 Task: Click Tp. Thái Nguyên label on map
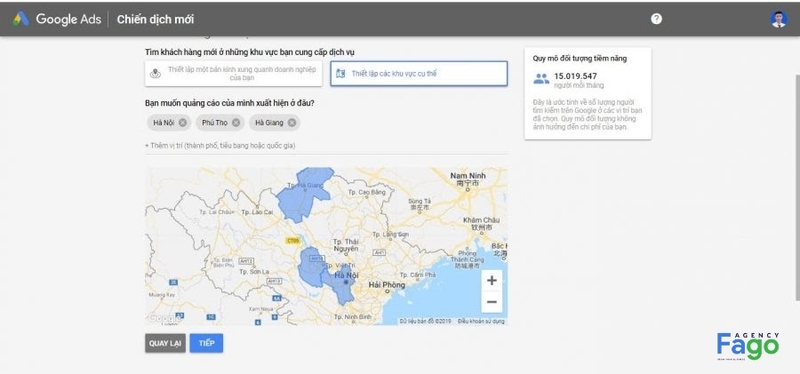[x=346, y=245]
